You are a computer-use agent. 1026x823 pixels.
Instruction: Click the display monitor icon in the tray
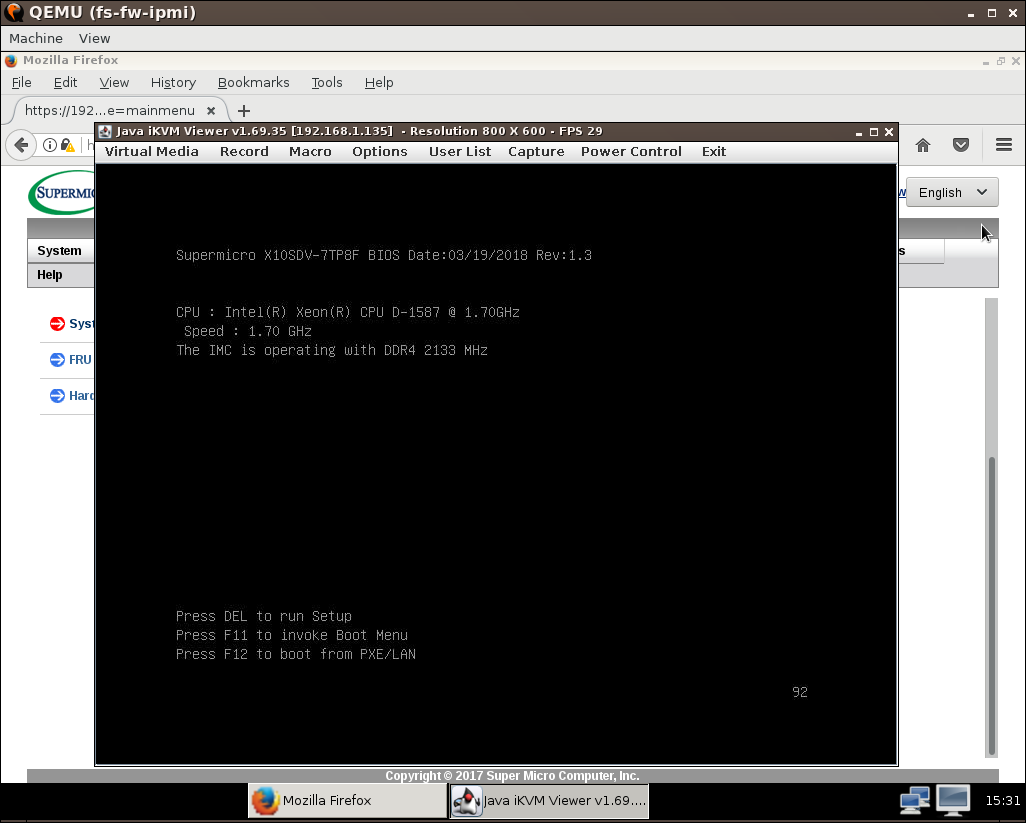click(952, 800)
